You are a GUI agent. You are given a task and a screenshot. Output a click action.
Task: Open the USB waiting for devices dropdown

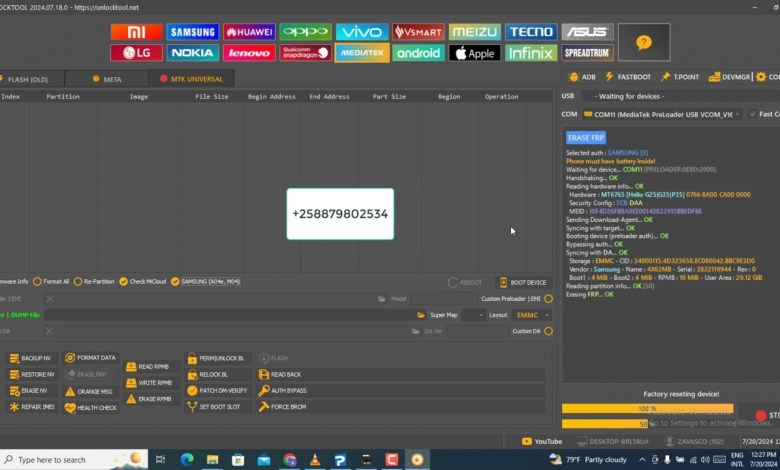point(679,96)
